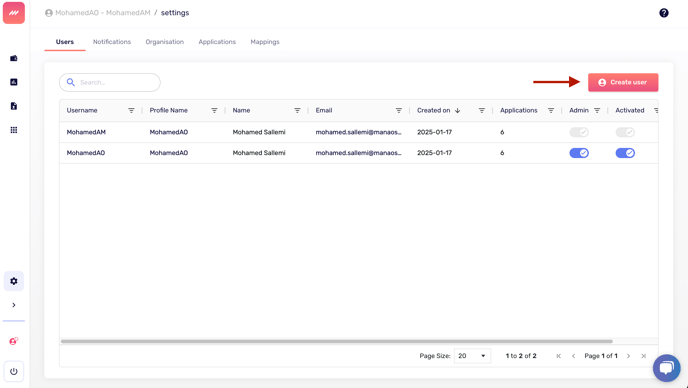688x388 pixels.
Task: Select the MohamedAO username cell
Action: pos(86,153)
